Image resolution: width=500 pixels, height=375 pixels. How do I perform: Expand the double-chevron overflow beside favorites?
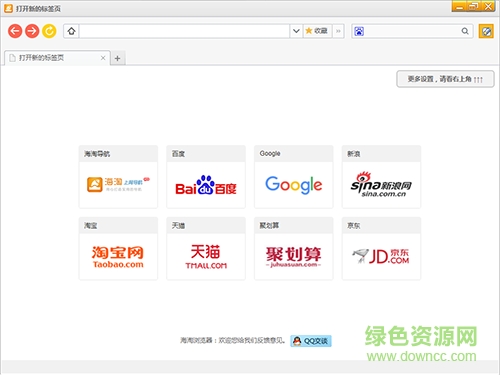(x=338, y=31)
